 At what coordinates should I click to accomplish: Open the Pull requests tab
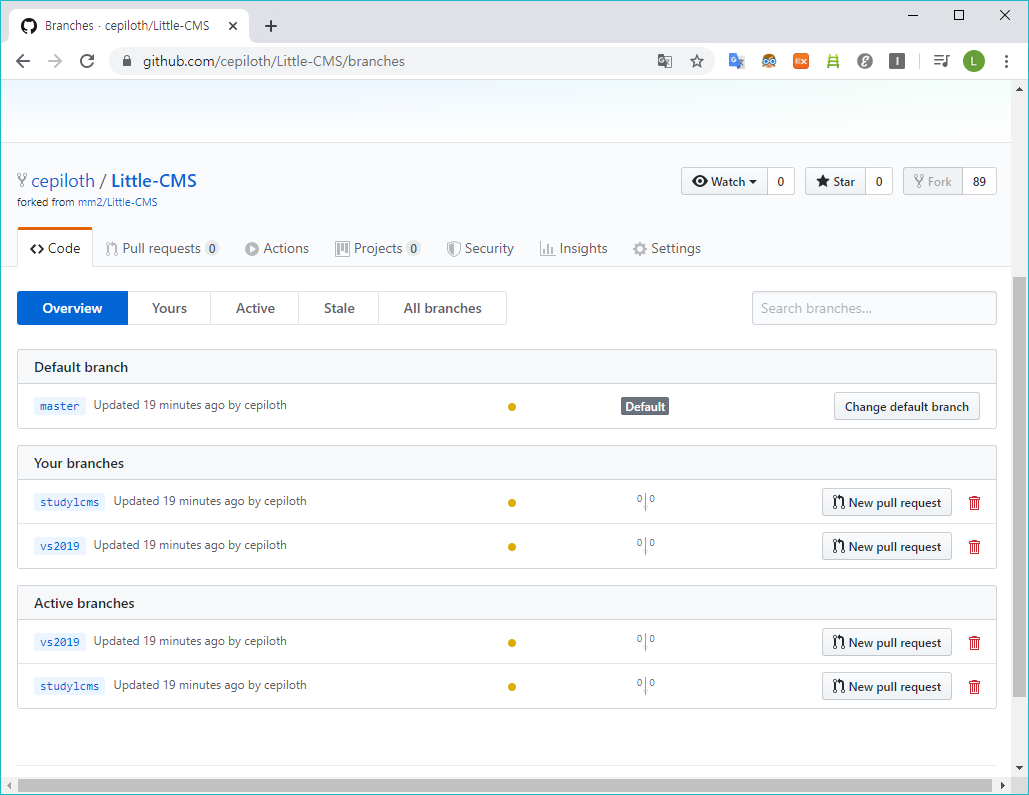click(x=161, y=248)
